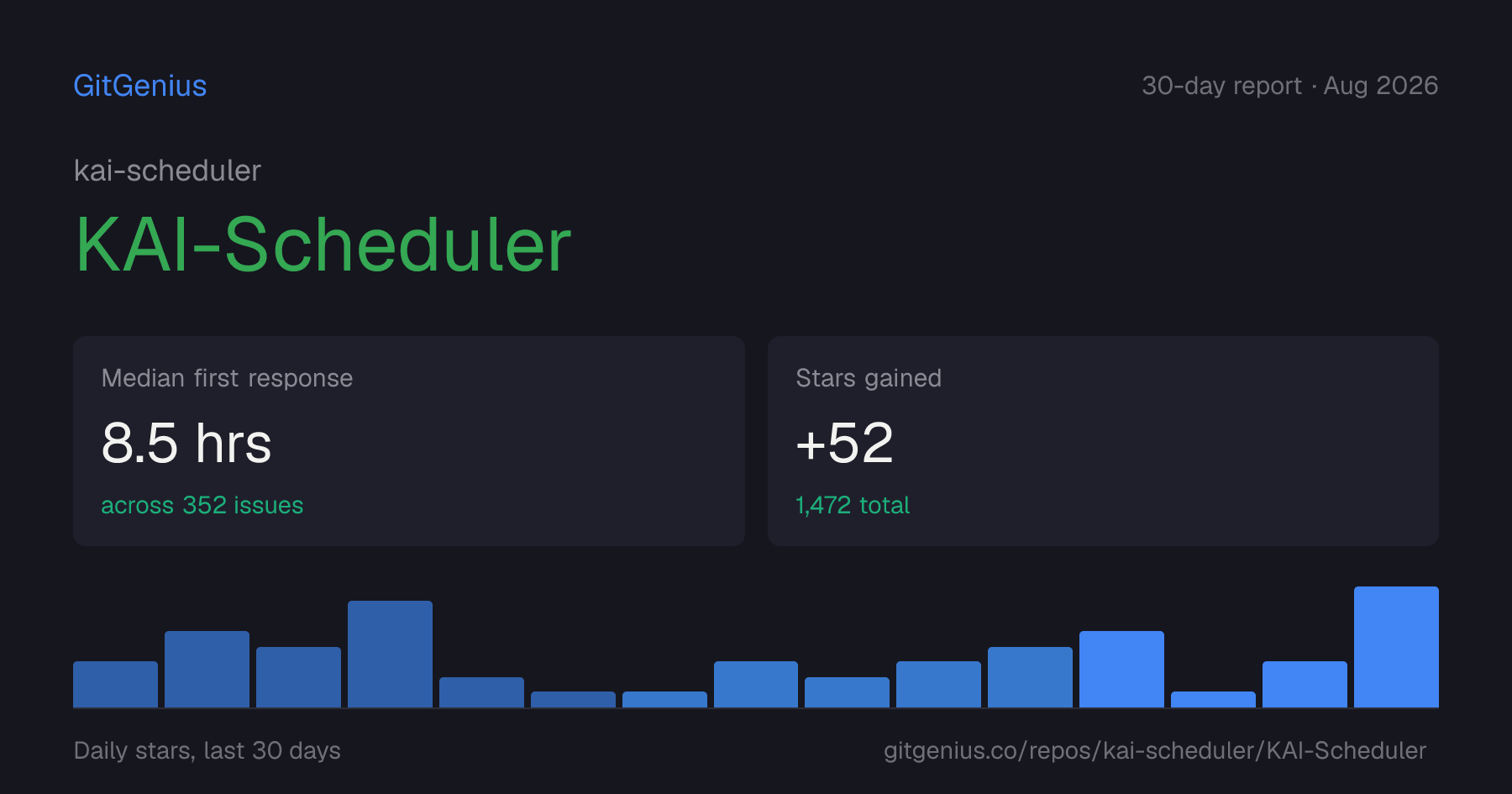Viewport: 1512px width, 794px height.
Task: Click the Daily stars, last 30 days caption
Action: pos(207,750)
